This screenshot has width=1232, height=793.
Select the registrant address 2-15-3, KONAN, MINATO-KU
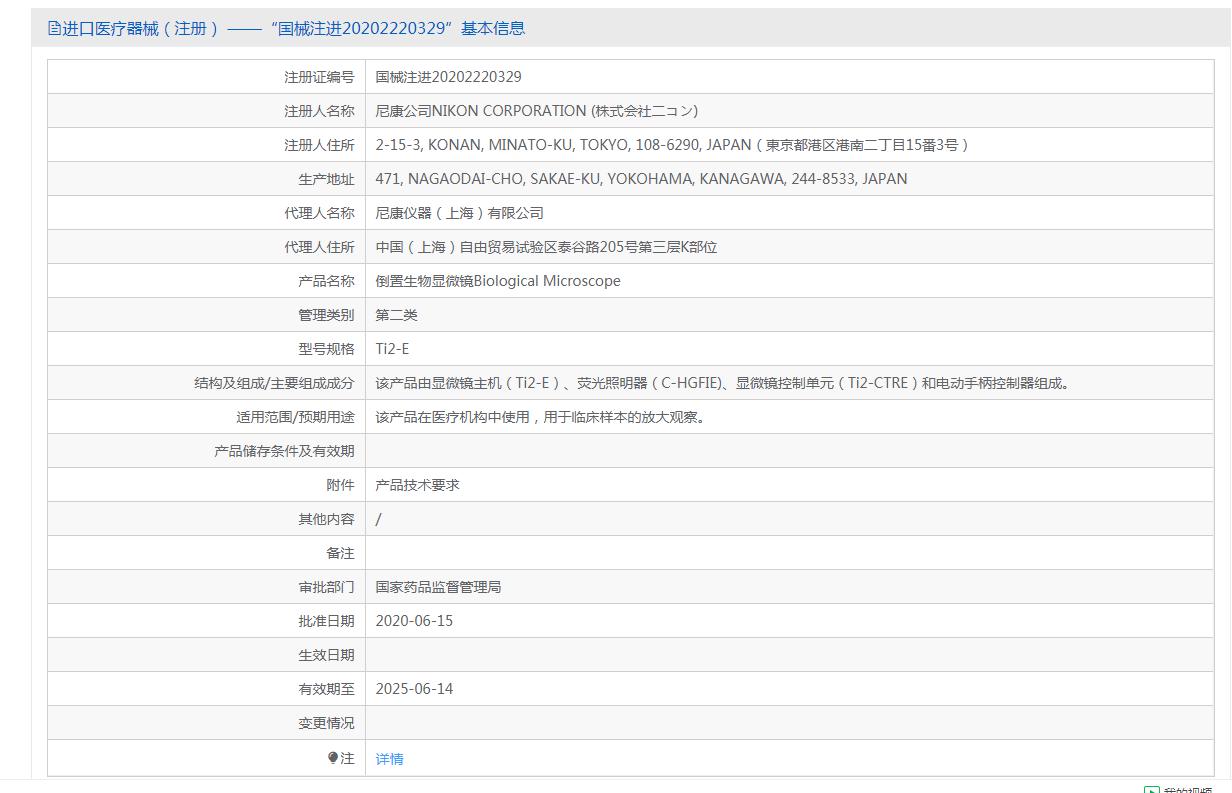pos(672,145)
